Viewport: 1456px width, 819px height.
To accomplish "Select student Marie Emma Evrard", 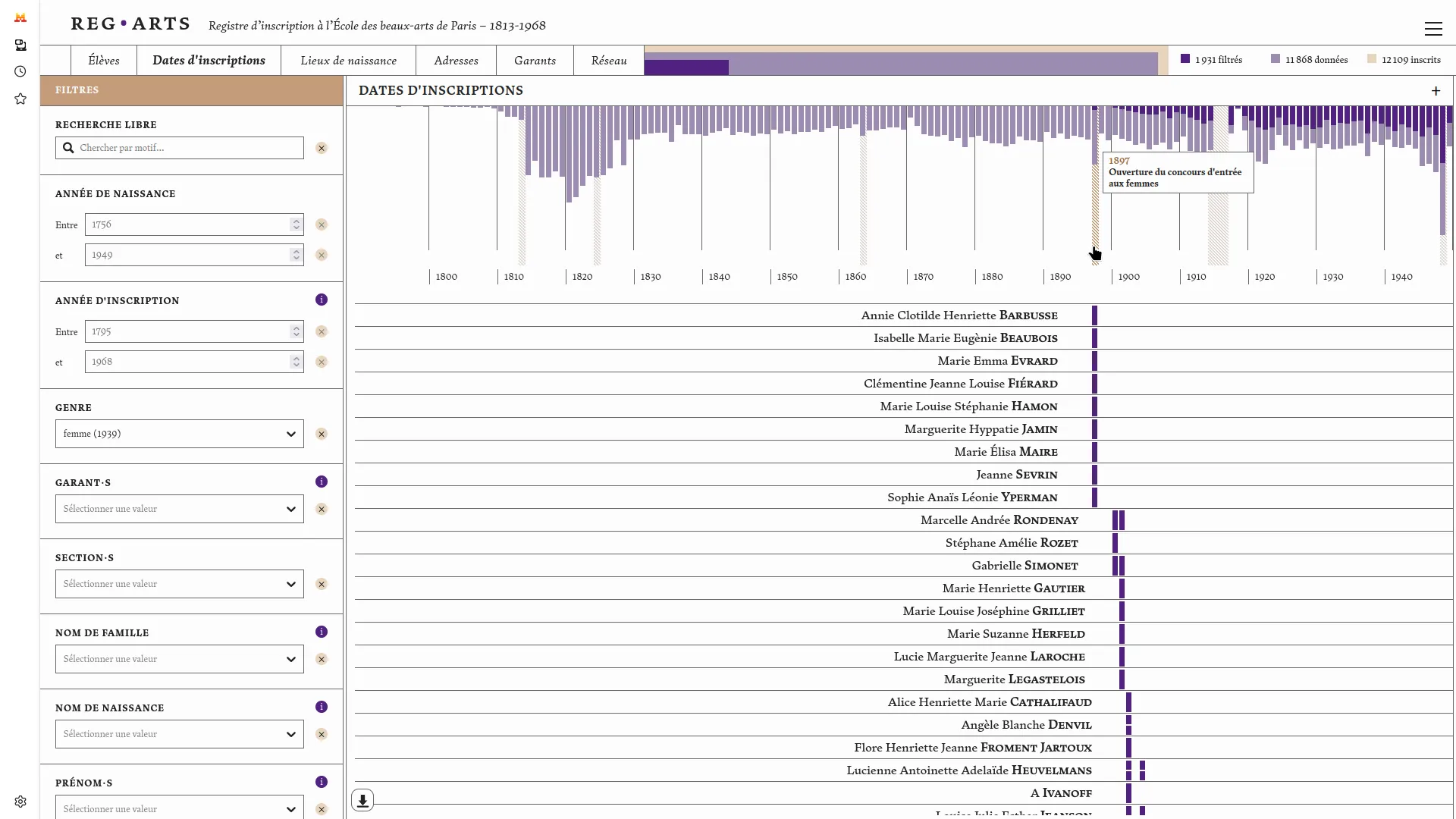I will click(996, 361).
